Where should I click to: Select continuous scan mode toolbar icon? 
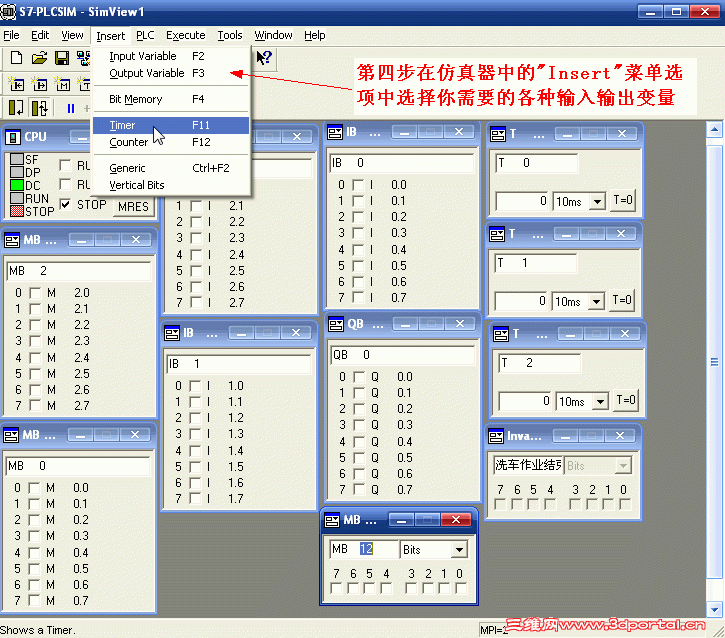(39, 108)
